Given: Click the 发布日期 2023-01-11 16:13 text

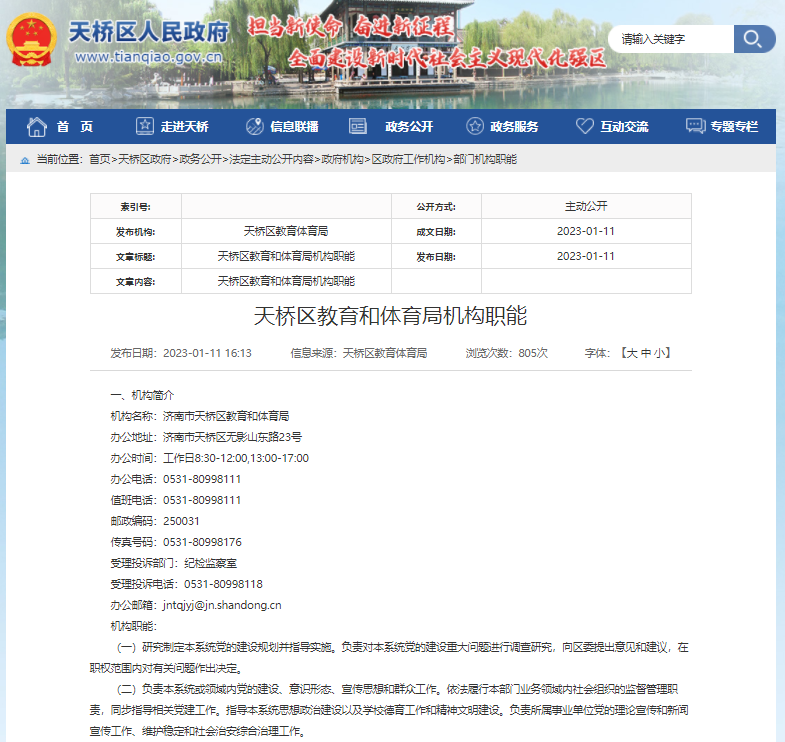Looking at the screenshot, I should (181, 353).
